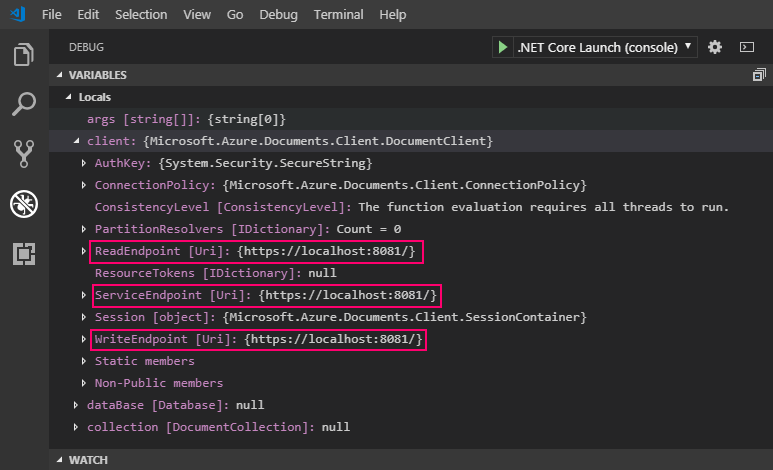Collapse the Locals scope
This screenshot has width=773, height=470.
[68, 97]
